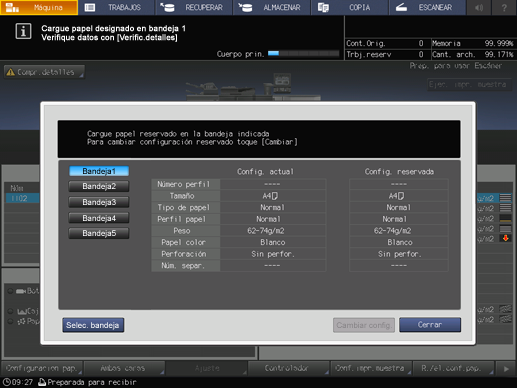Viewport: 517px width, 388px height.
Task: Click Blanco under Config. reservada
Action: point(399,242)
